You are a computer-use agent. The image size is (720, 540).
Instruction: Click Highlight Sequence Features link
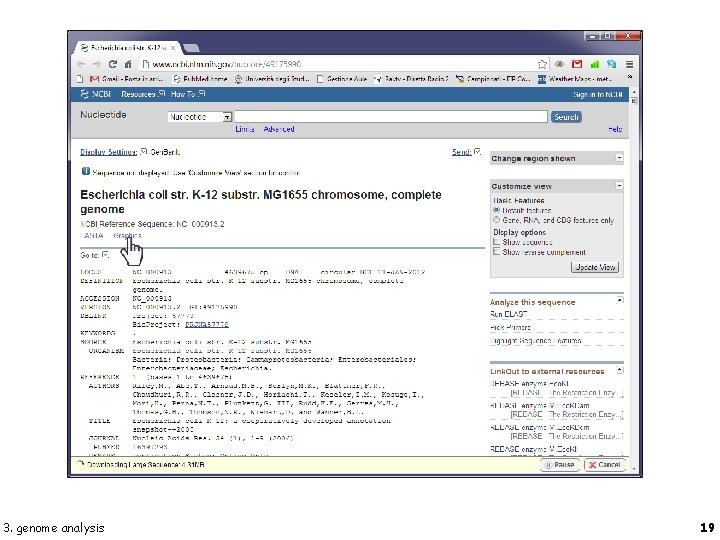click(x=535, y=341)
